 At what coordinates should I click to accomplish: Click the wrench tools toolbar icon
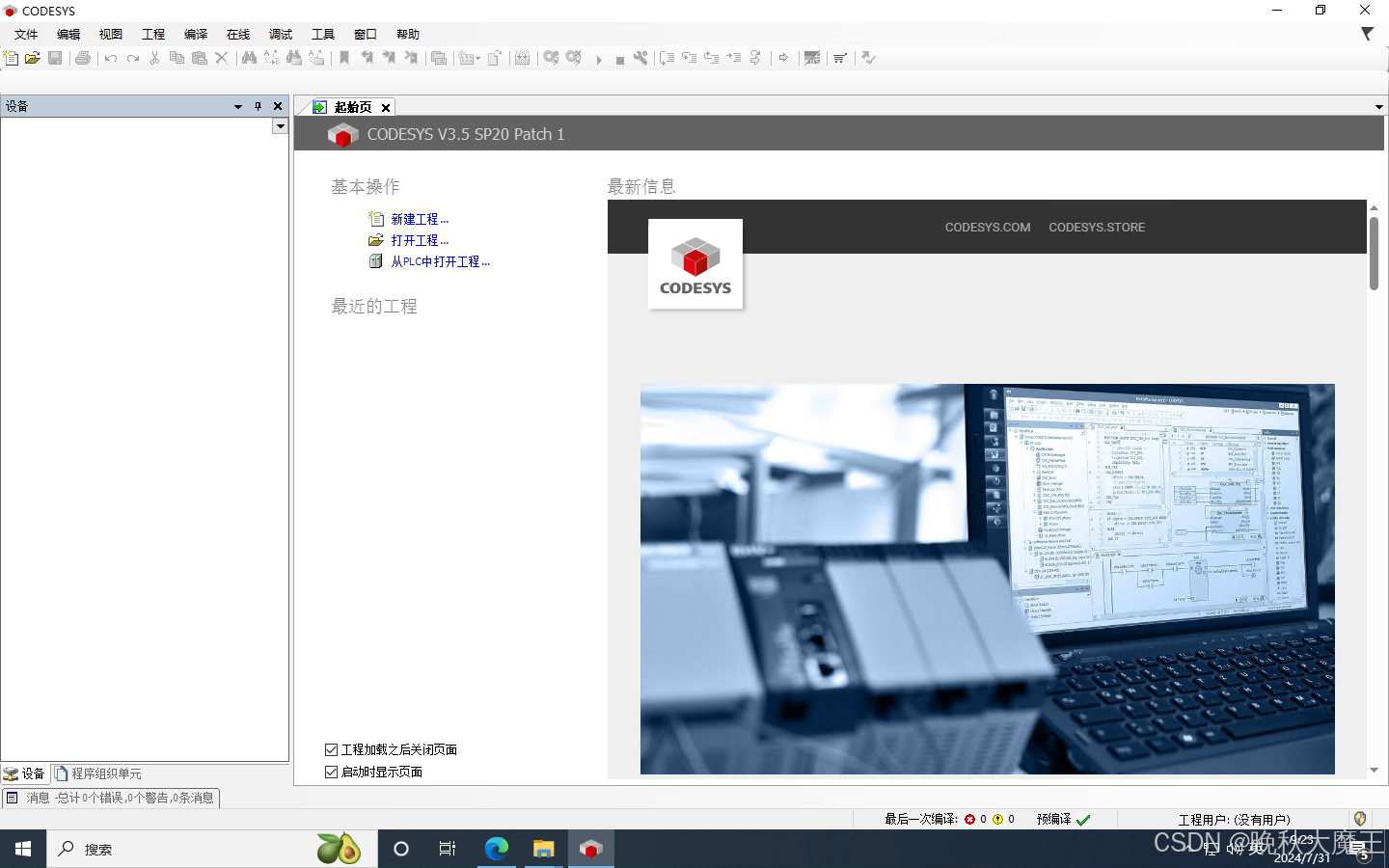(640, 58)
